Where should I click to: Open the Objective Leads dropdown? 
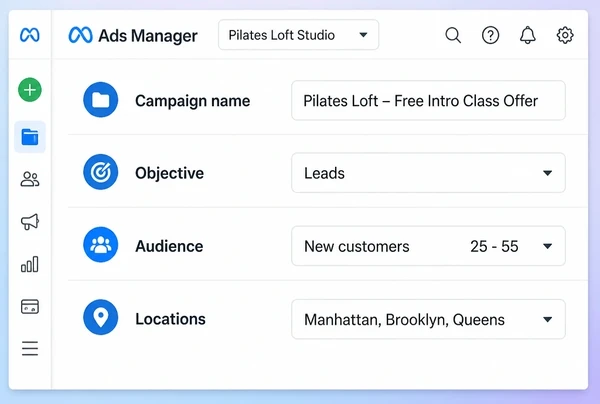(x=428, y=173)
